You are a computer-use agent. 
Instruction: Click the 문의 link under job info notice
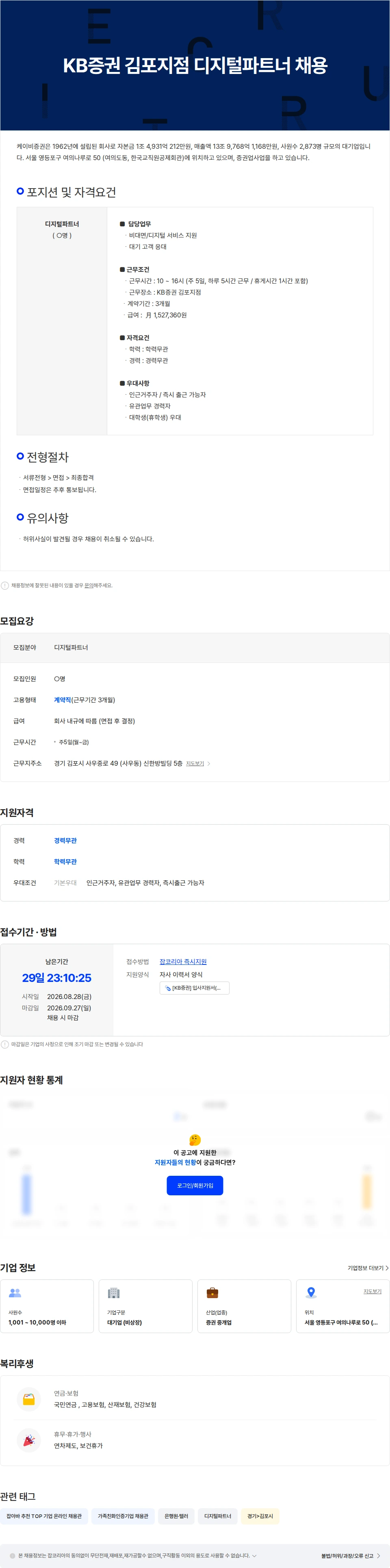coord(89,586)
